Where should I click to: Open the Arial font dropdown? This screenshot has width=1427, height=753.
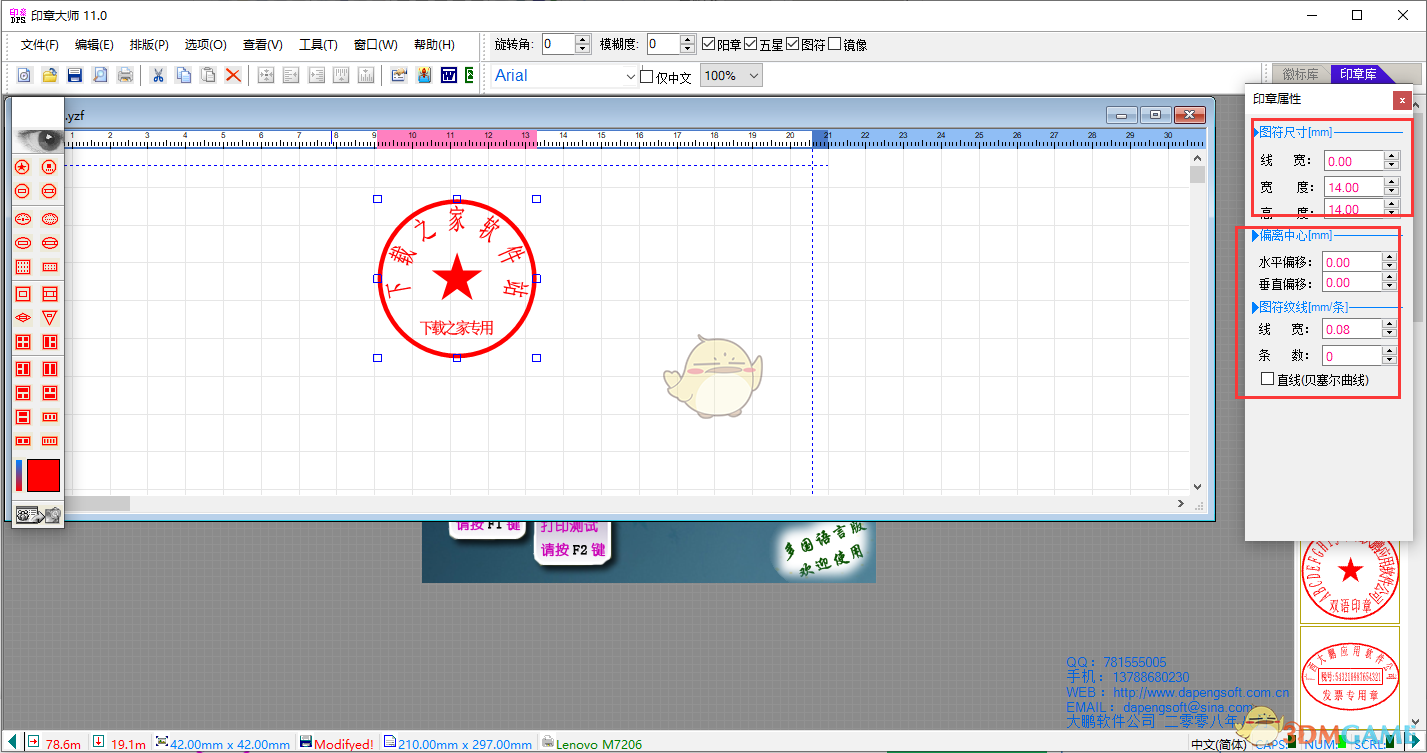point(630,76)
